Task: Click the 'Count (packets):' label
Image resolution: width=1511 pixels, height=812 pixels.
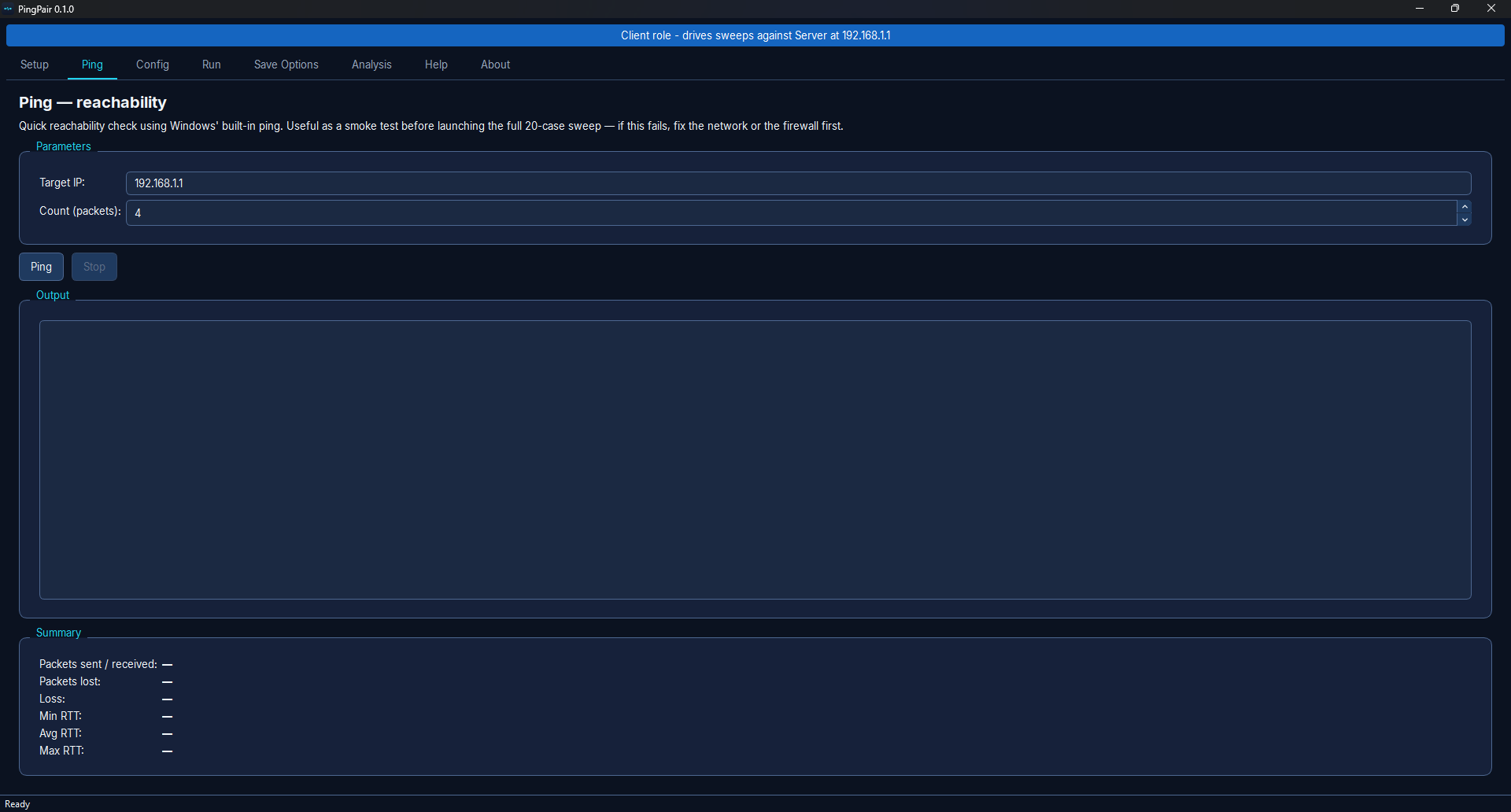Action: tap(80, 211)
